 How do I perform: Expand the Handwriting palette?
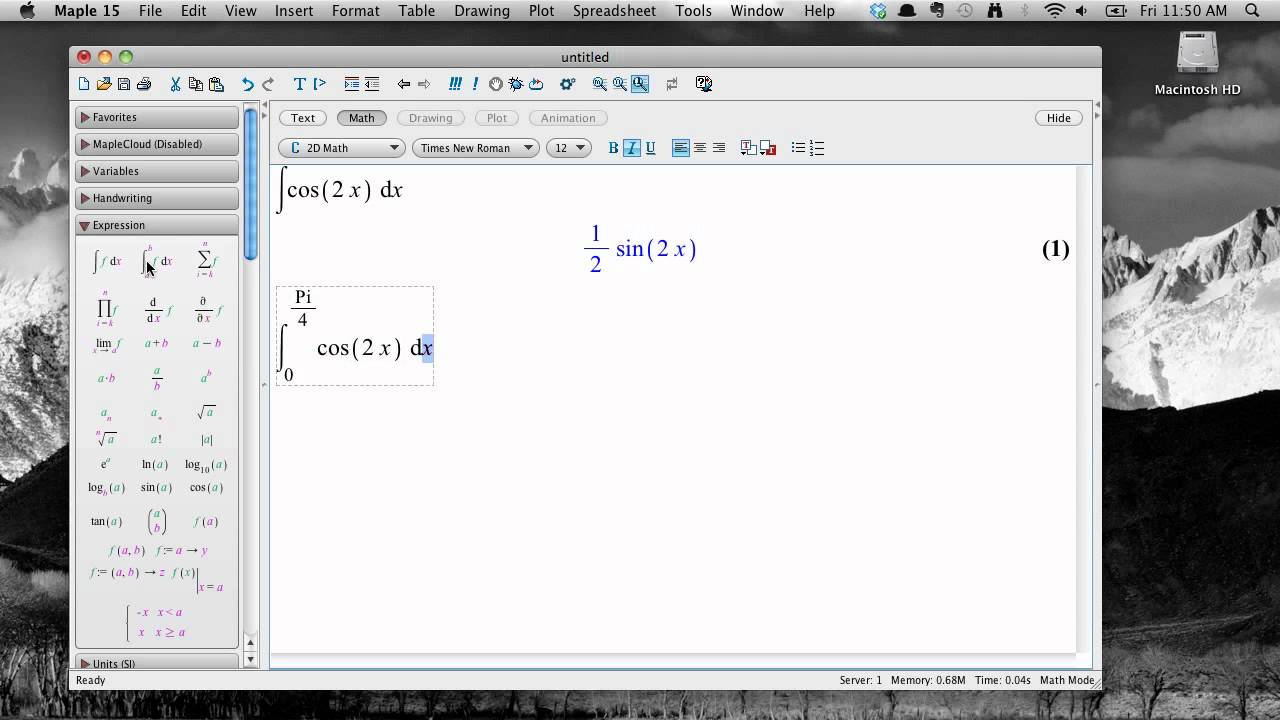pos(157,198)
